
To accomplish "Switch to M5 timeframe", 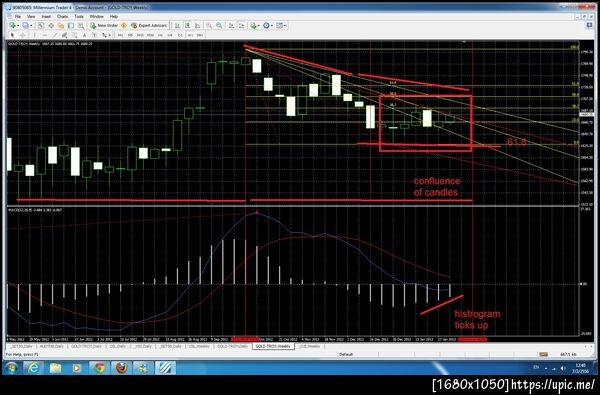I will point(130,35).
